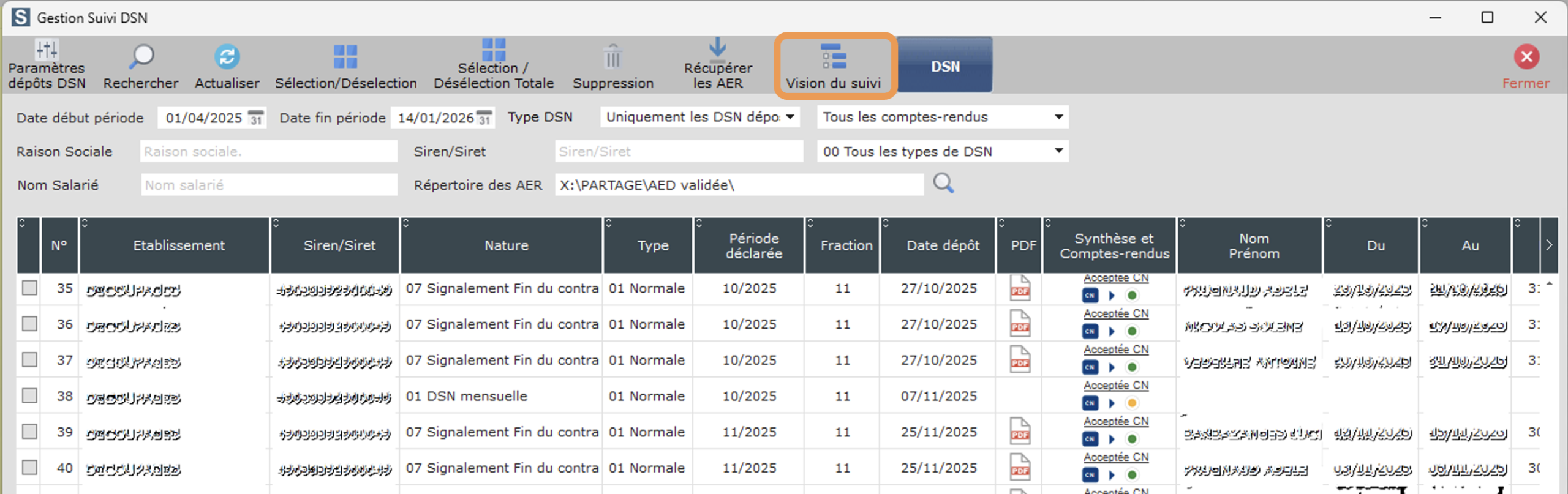Open Paramètres dépôts DSN settings icon
1568x494 pixels.
click(x=47, y=50)
